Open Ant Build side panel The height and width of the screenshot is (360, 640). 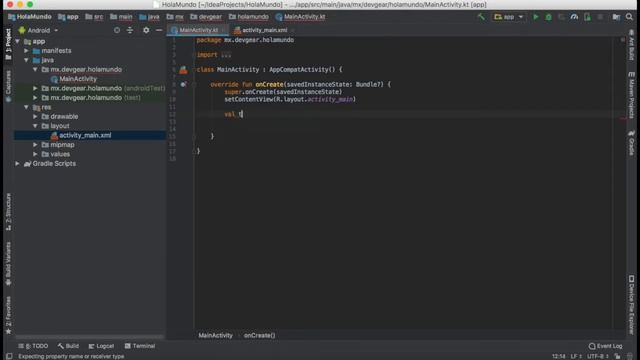click(631, 45)
